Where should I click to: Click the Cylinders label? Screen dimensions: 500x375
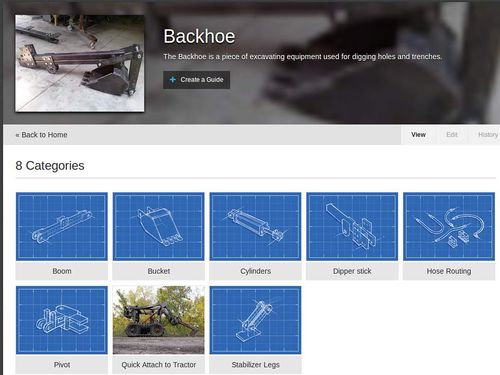(255, 271)
